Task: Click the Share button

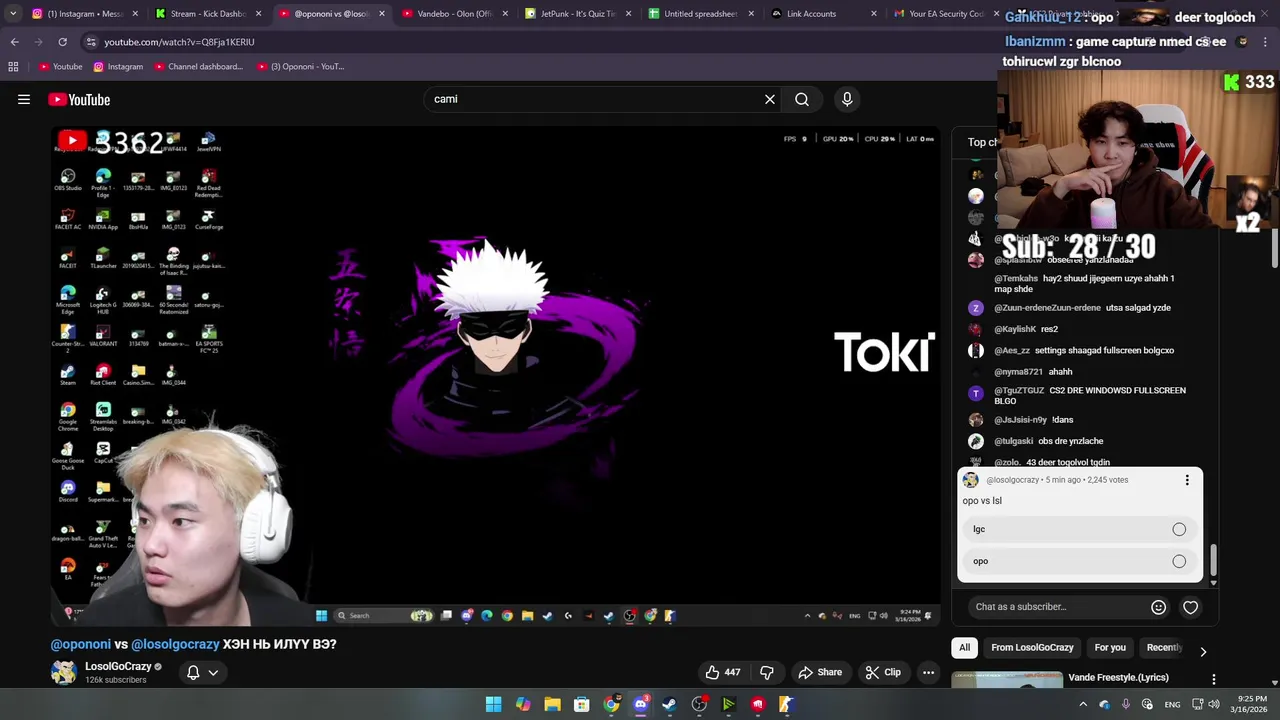Action: pyautogui.click(x=820, y=672)
